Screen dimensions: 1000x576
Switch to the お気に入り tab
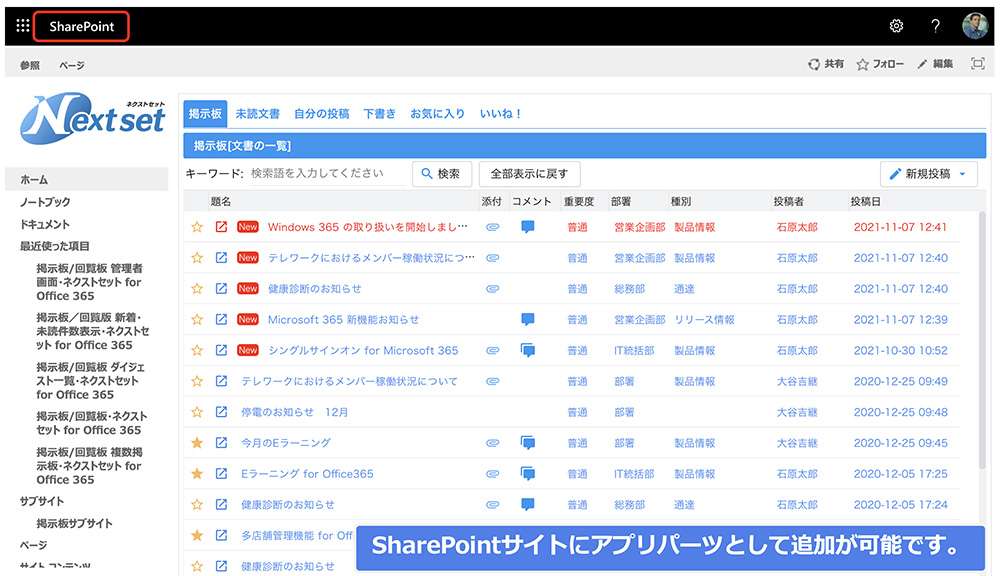[x=438, y=114]
